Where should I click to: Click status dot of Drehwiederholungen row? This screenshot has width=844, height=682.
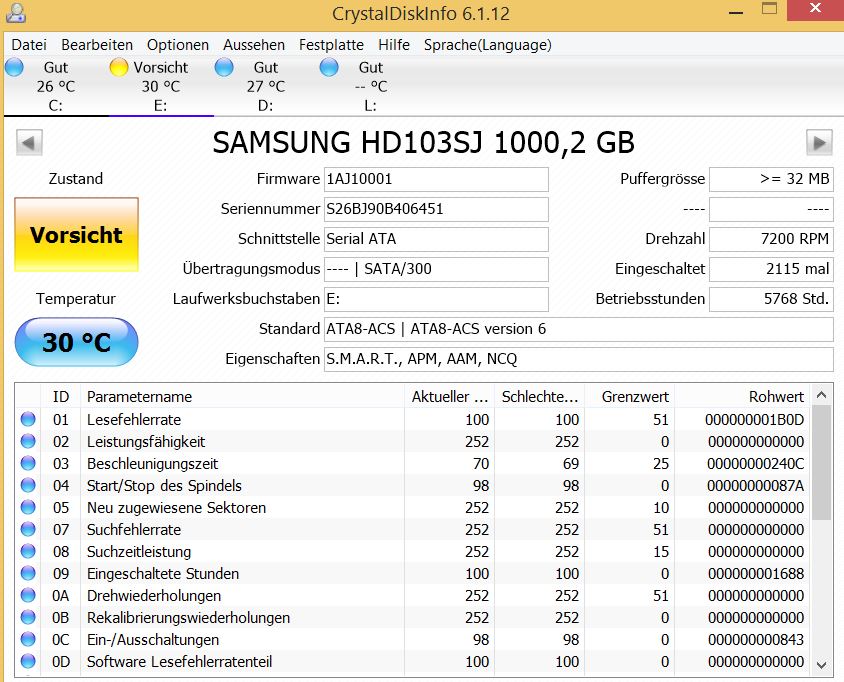[28, 596]
